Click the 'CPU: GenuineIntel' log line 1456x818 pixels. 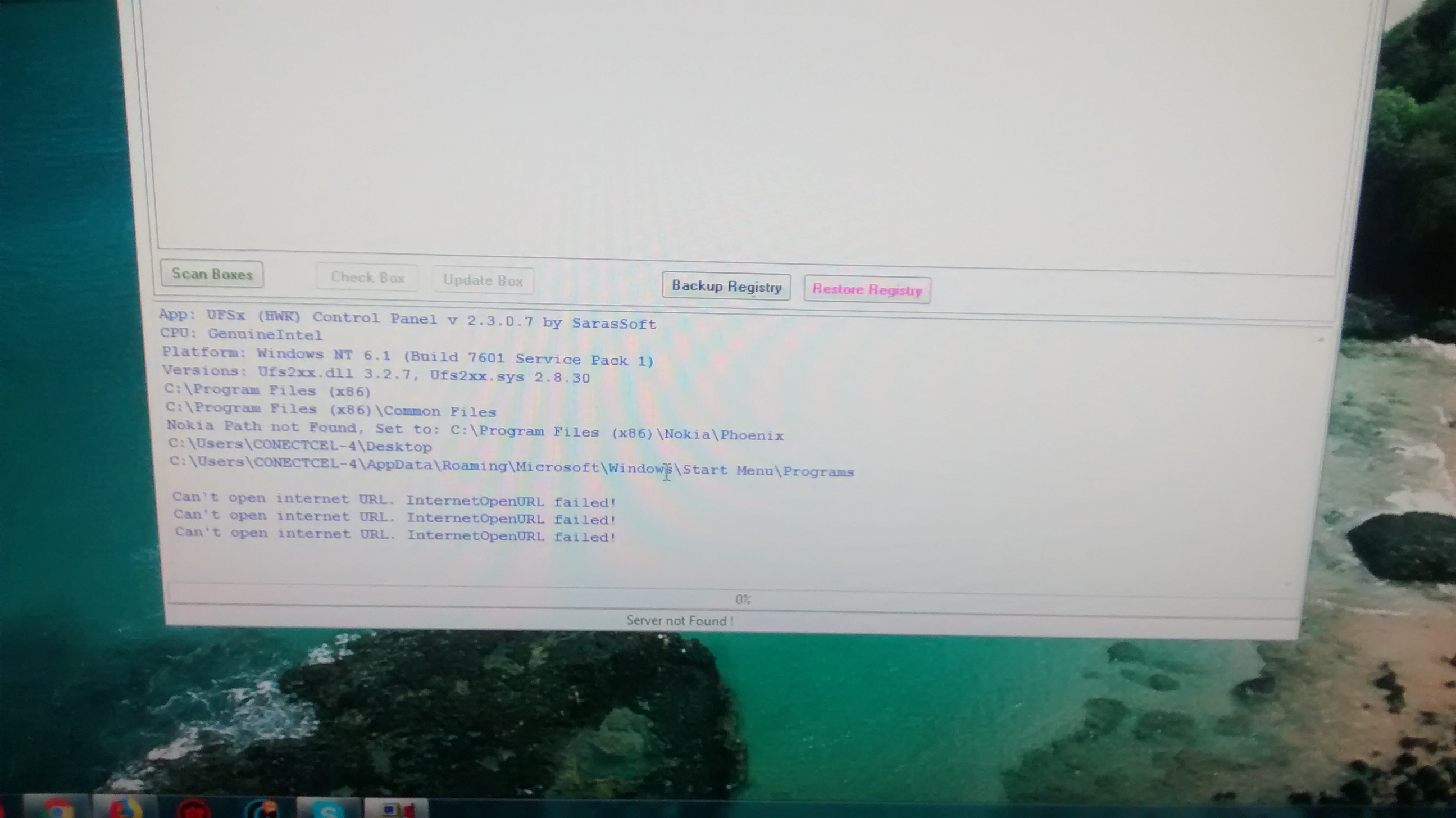click(x=242, y=334)
